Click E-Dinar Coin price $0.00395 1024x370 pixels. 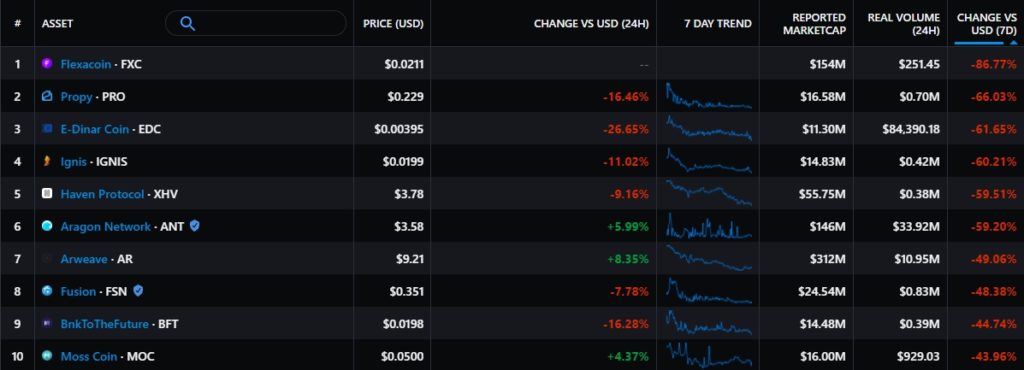398,129
